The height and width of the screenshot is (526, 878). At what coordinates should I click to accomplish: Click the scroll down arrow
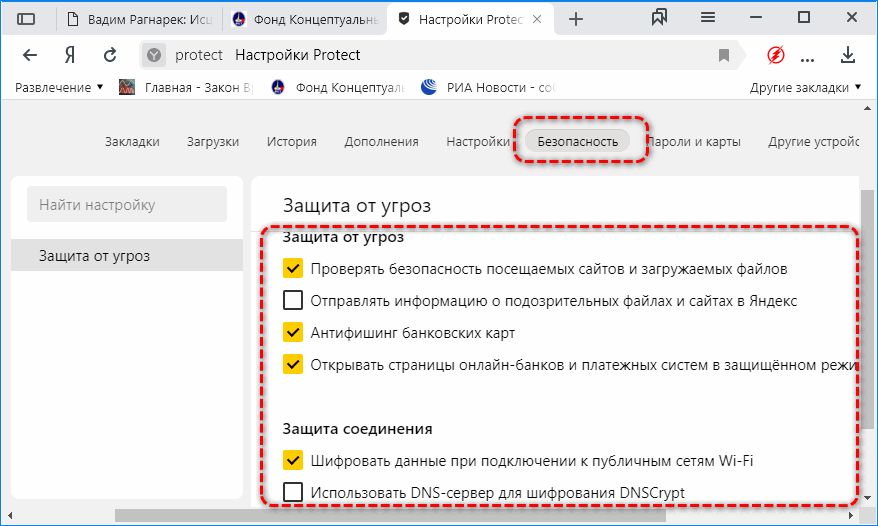pyautogui.click(x=867, y=497)
